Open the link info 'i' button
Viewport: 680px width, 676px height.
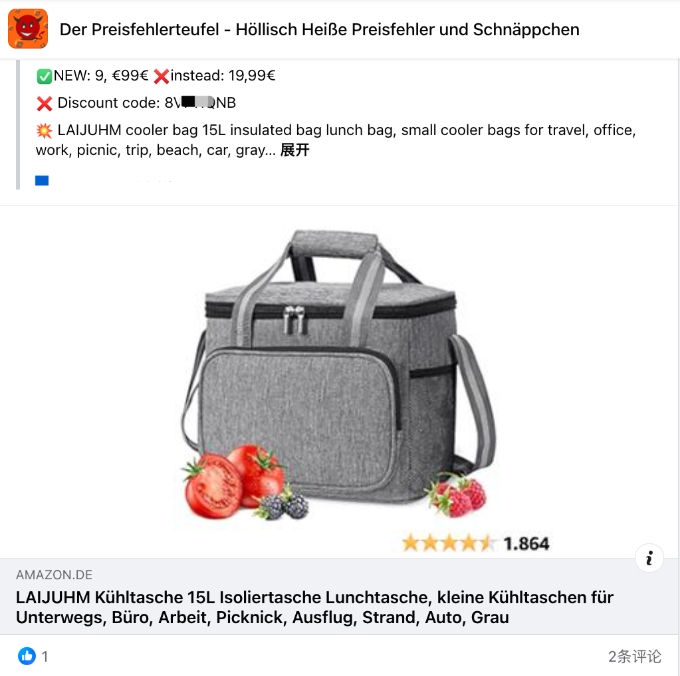tap(649, 558)
